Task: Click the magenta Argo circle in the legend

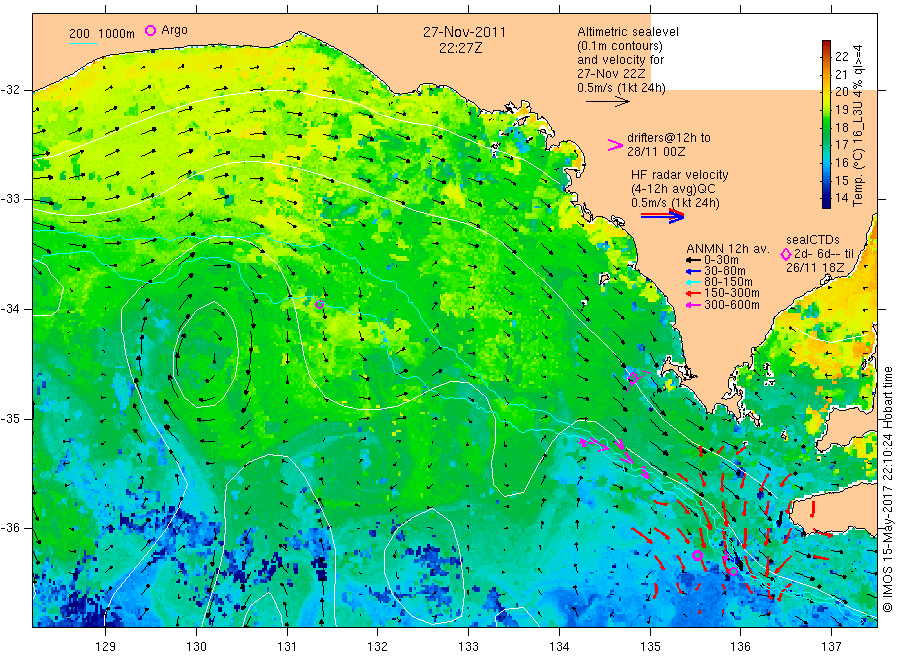Action: tap(150, 30)
